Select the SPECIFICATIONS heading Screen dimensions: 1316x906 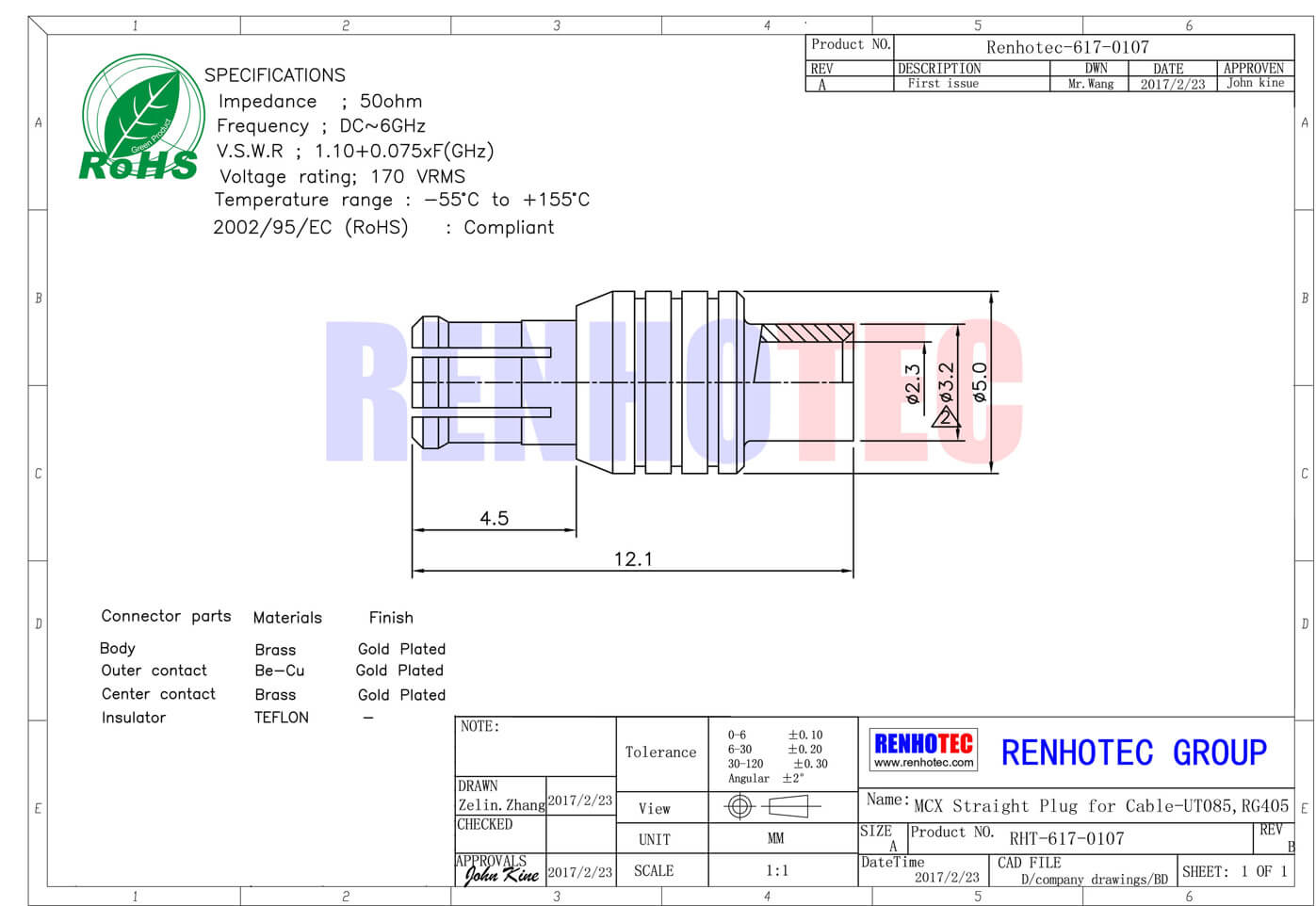click(x=275, y=75)
